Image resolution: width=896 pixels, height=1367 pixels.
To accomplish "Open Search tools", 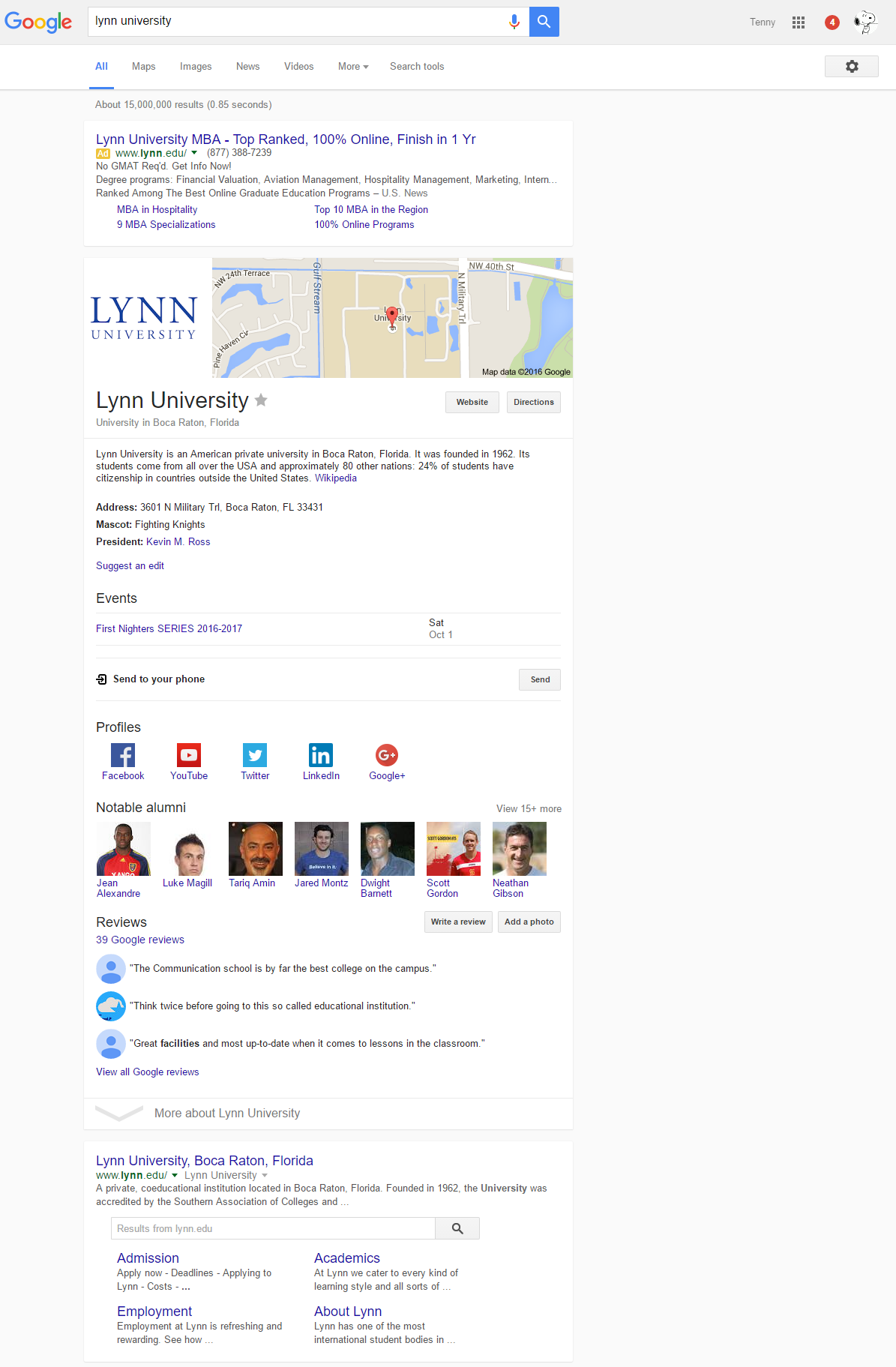I will pyautogui.click(x=417, y=67).
